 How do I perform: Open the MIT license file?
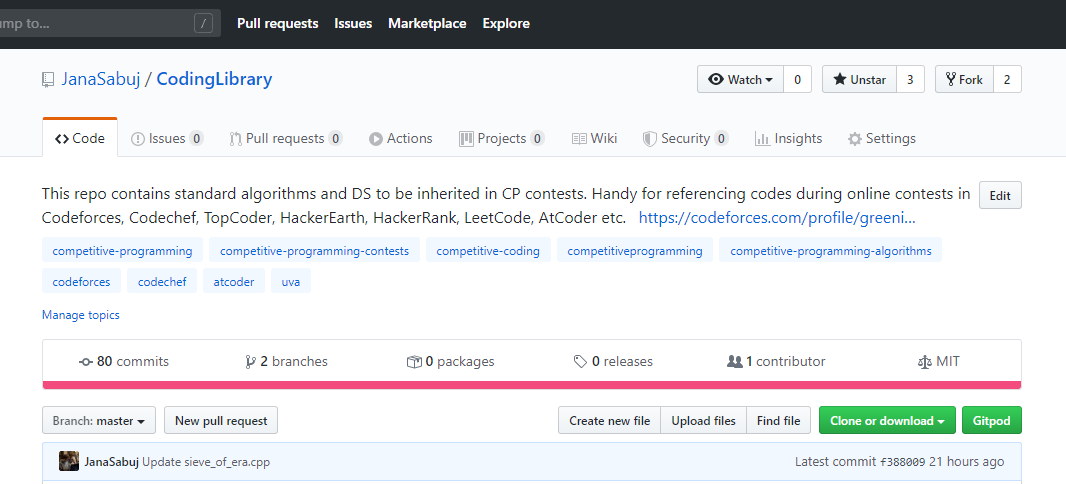click(x=939, y=362)
